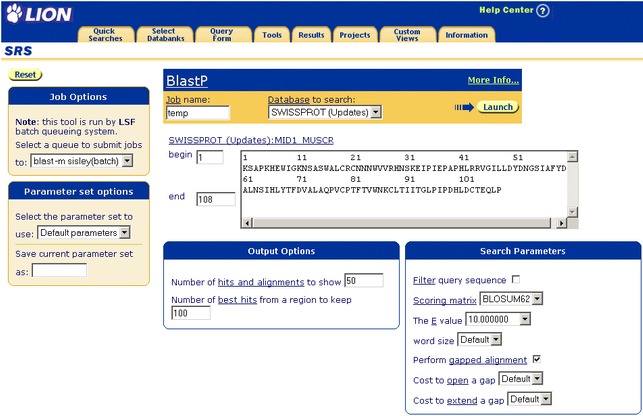Screen dimensions: 643x416
Task: Click the Job Options panel header
Action: tap(79, 97)
